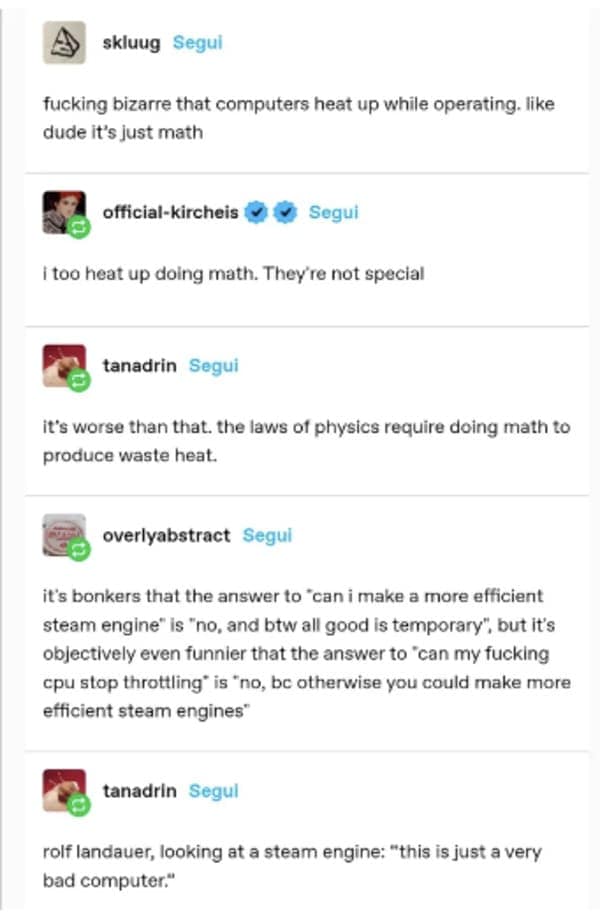Click second blue verified badge beside official-kircheis
The image size is (600, 917).
click(284, 212)
